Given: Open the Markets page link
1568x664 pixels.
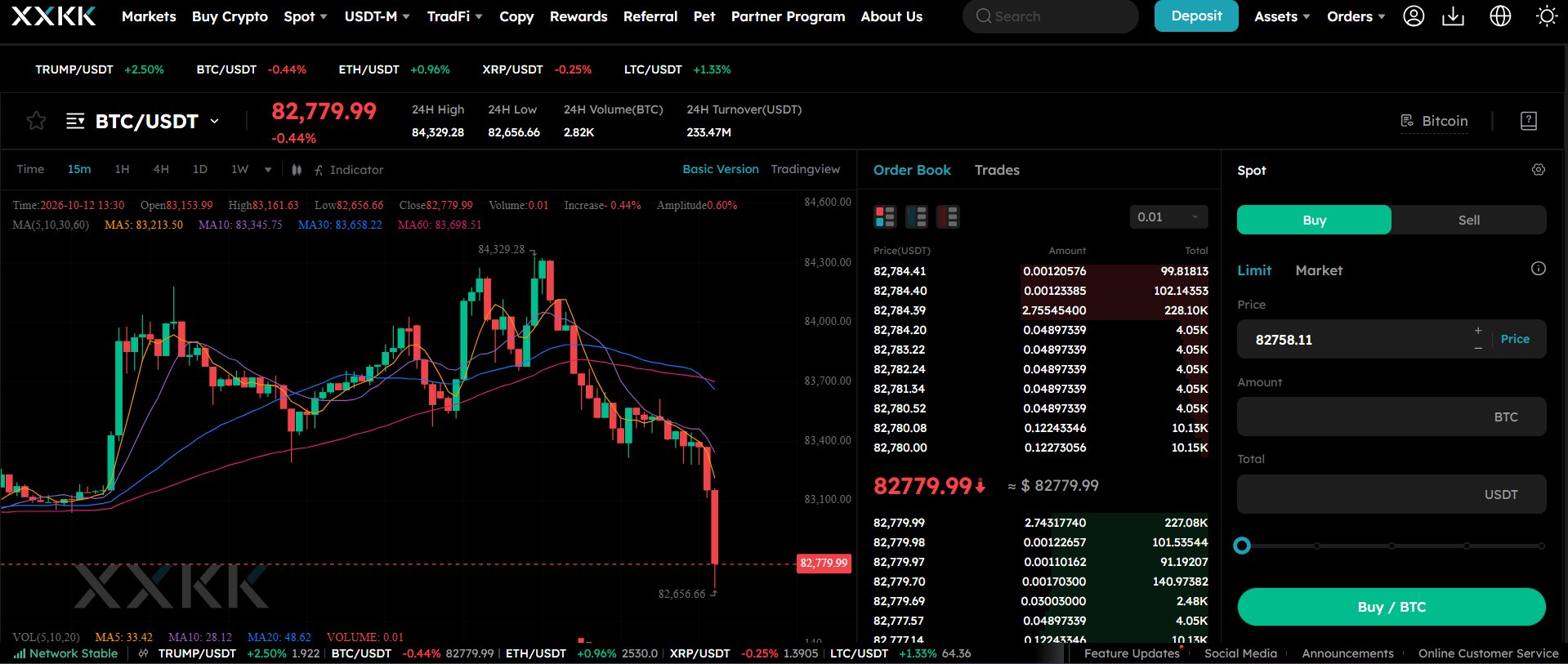Looking at the screenshot, I should pos(149,16).
